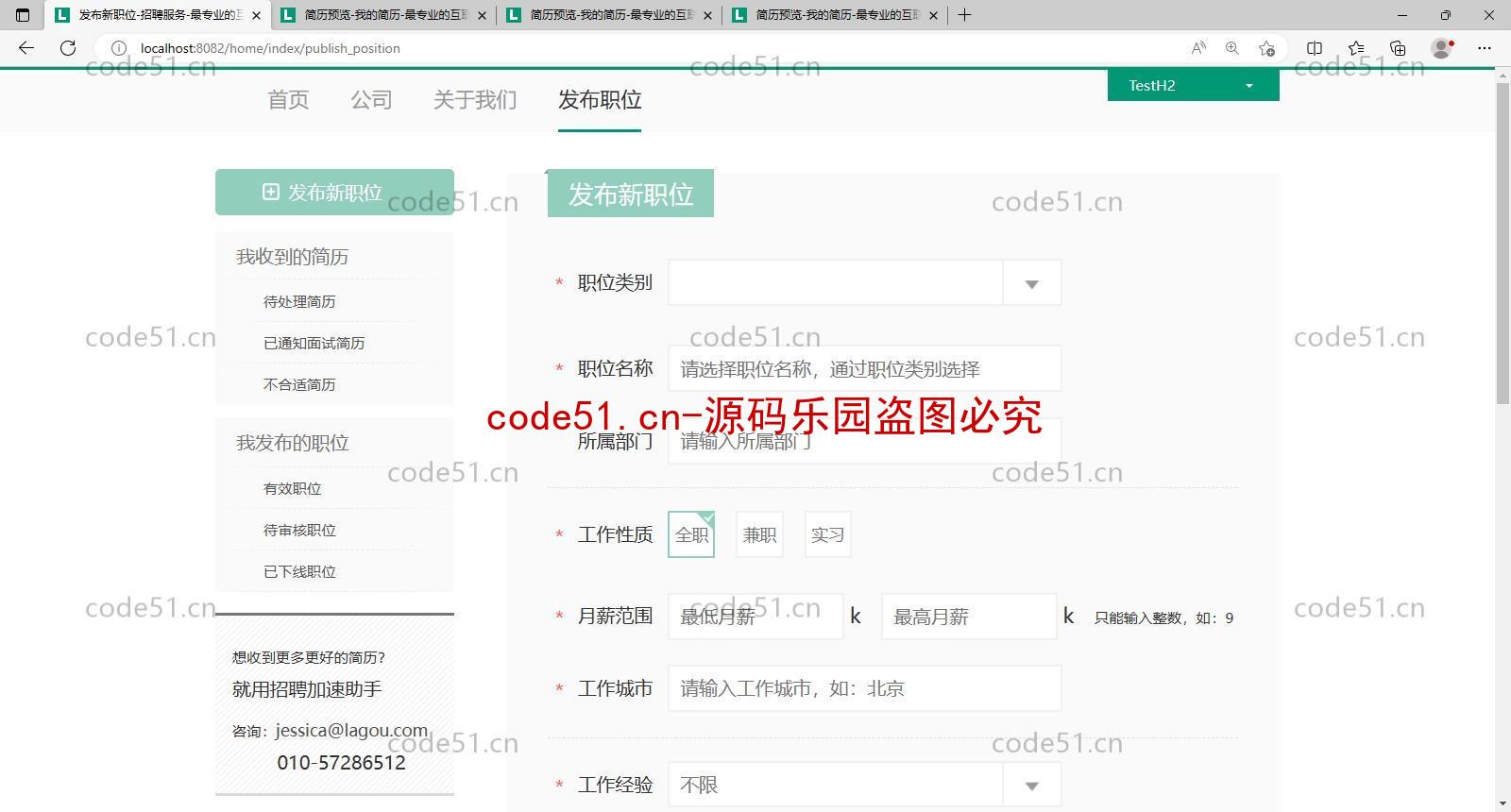Select 兼职 work type option
The width and height of the screenshot is (1511, 812).
click(759, 534)
